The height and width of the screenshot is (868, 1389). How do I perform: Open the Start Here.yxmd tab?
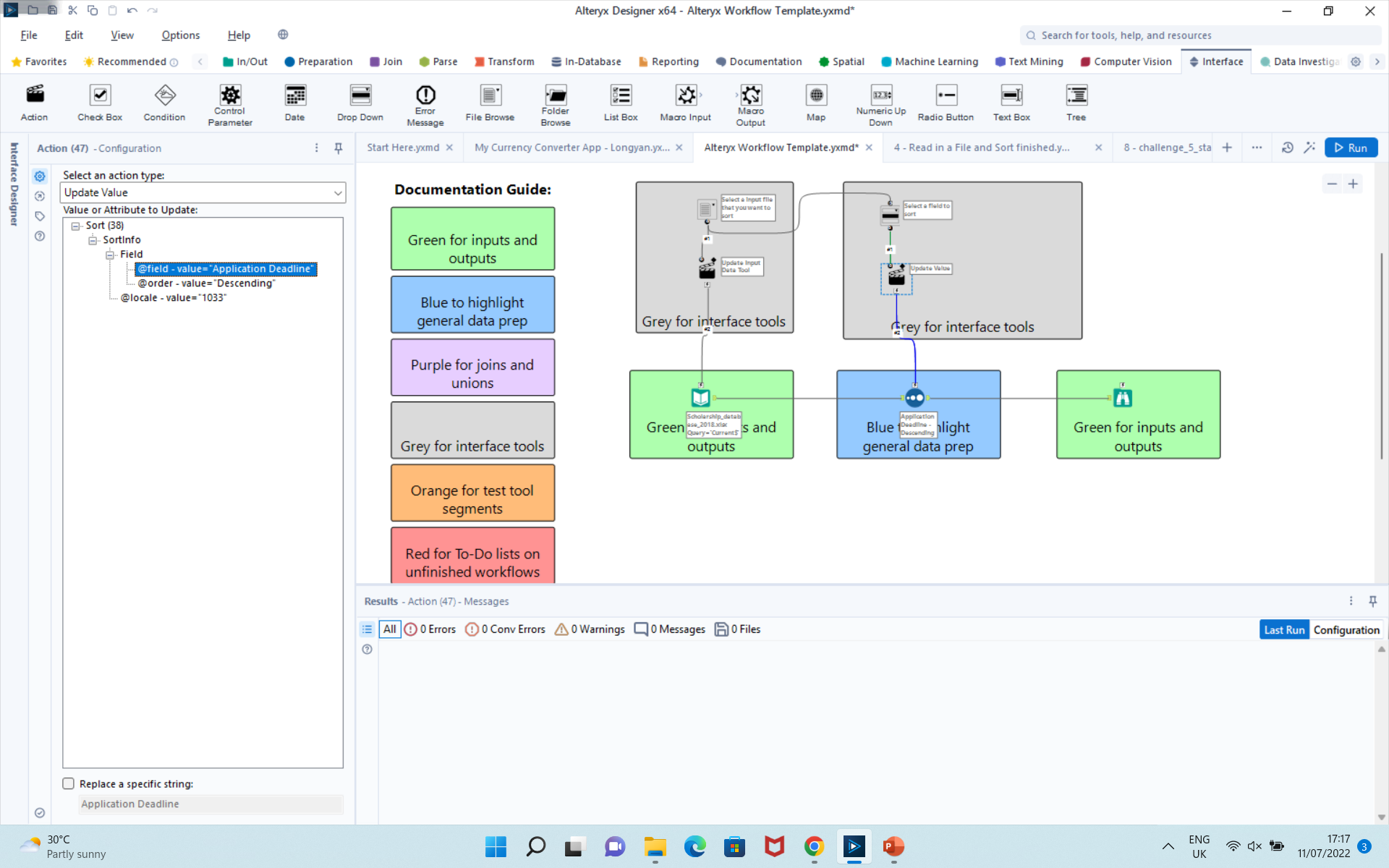tap(403, 148)
